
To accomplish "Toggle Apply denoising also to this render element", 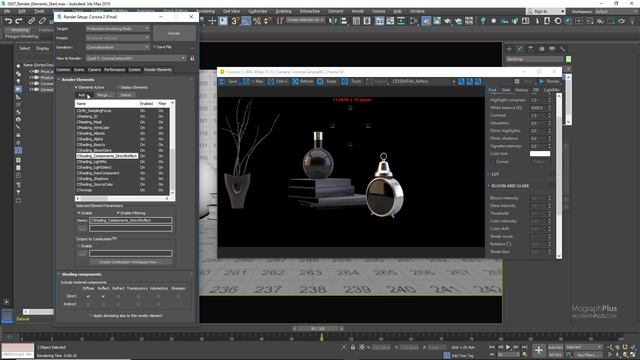I will click(x=91, y=316).
